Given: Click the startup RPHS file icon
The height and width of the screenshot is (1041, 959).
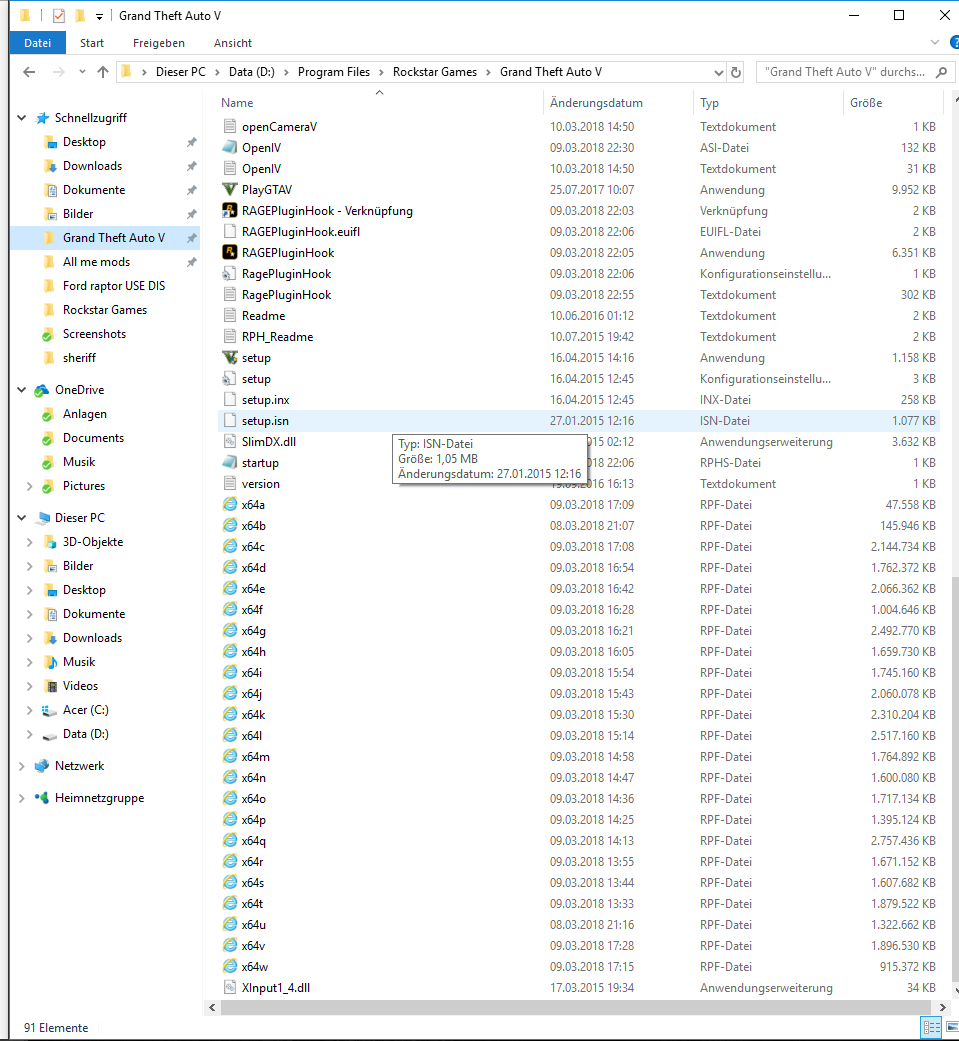Looking at the screenshot, I should click(x=230, y=463).
